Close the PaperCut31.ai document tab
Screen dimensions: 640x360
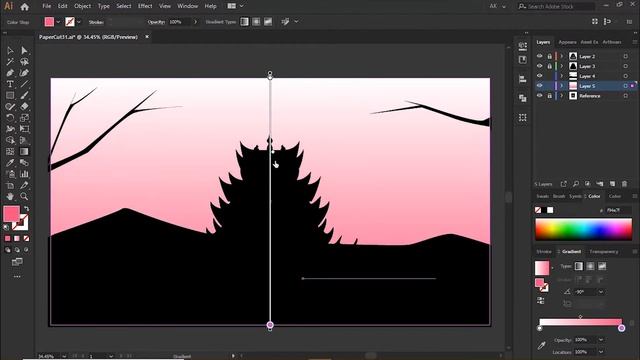147,37
